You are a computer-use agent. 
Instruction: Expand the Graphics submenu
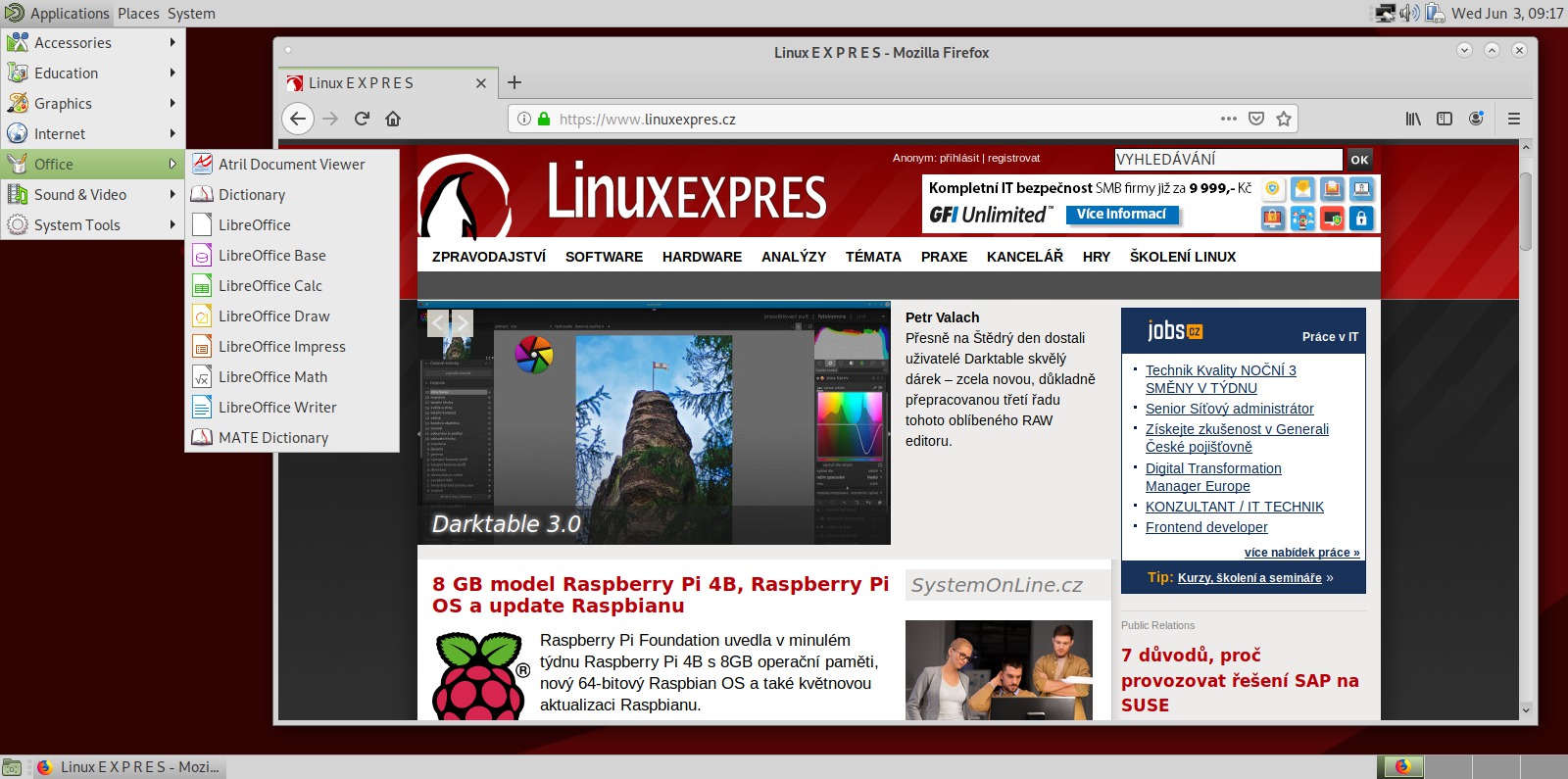point(92,104)
